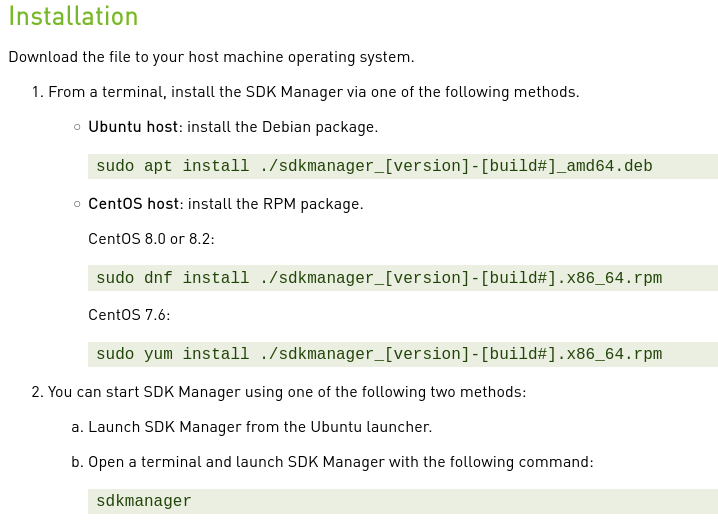The image size is (718, 523).
Task: Click "Launch SDK Manager from the Ubuntu launcher"
Action: (x=260, y=427)
